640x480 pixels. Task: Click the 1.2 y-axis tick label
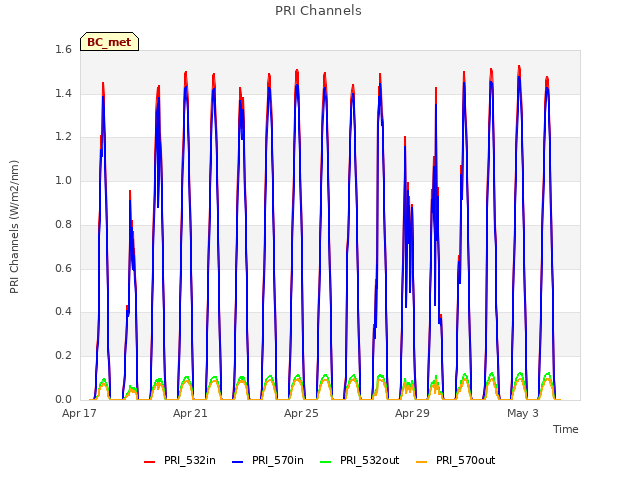click(63, 137)
